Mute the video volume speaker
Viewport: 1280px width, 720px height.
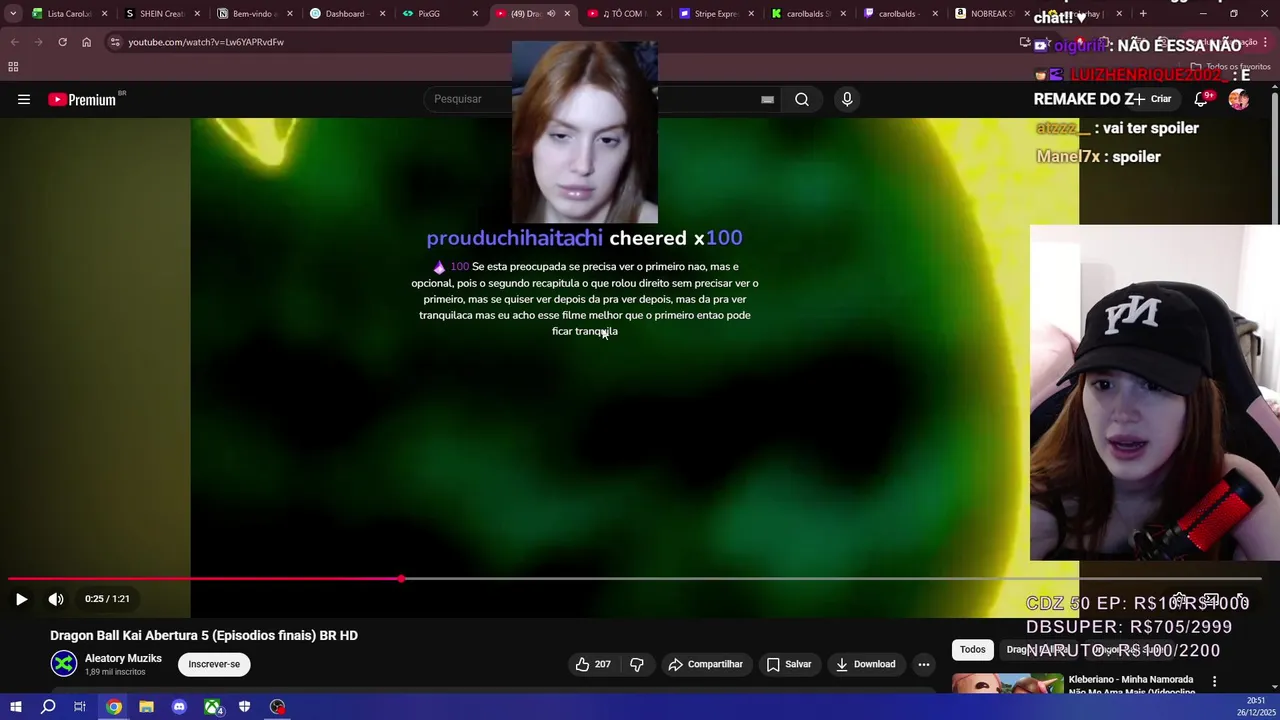click(x=56, y=599)
